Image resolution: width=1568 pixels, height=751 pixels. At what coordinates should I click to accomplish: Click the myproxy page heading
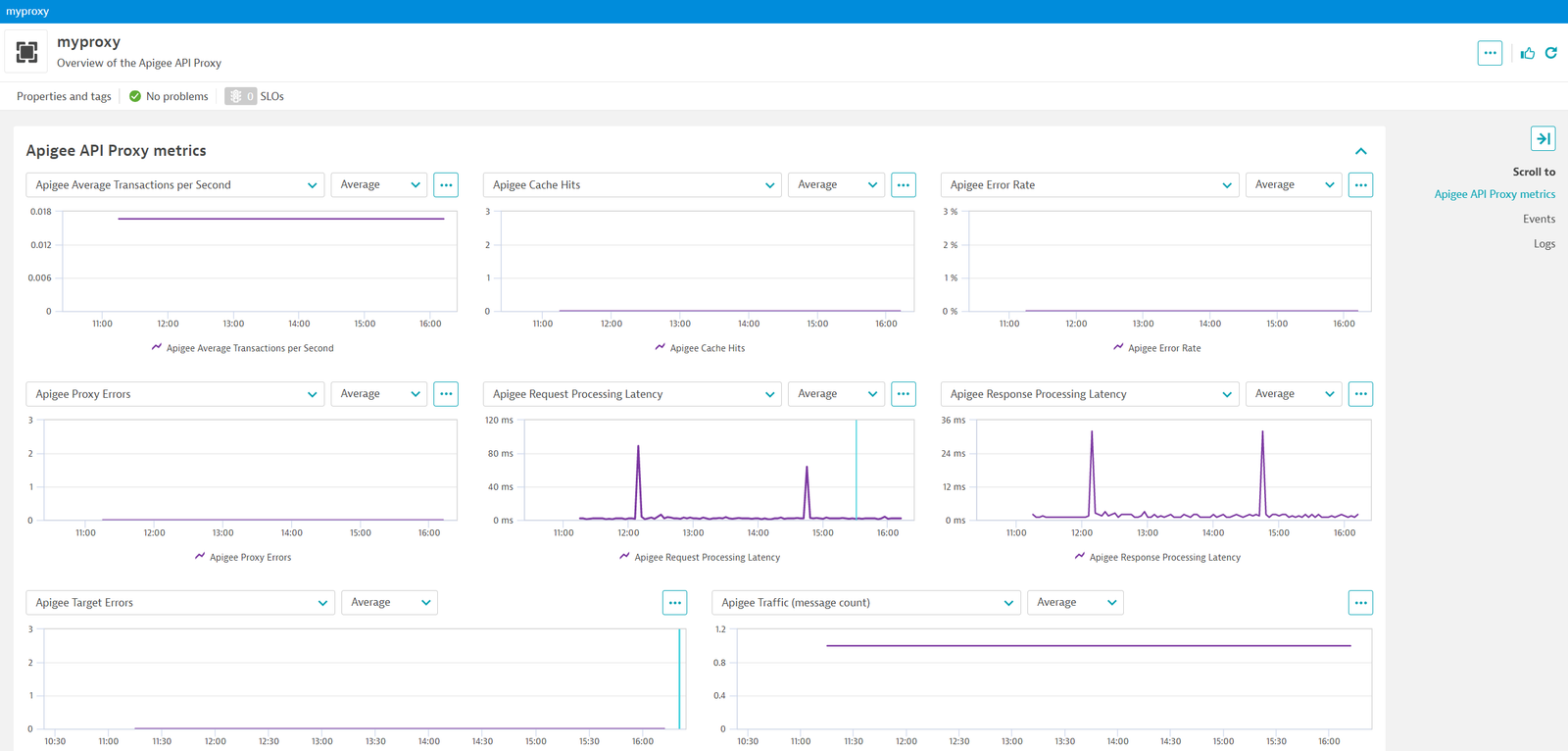pos(88,42)
